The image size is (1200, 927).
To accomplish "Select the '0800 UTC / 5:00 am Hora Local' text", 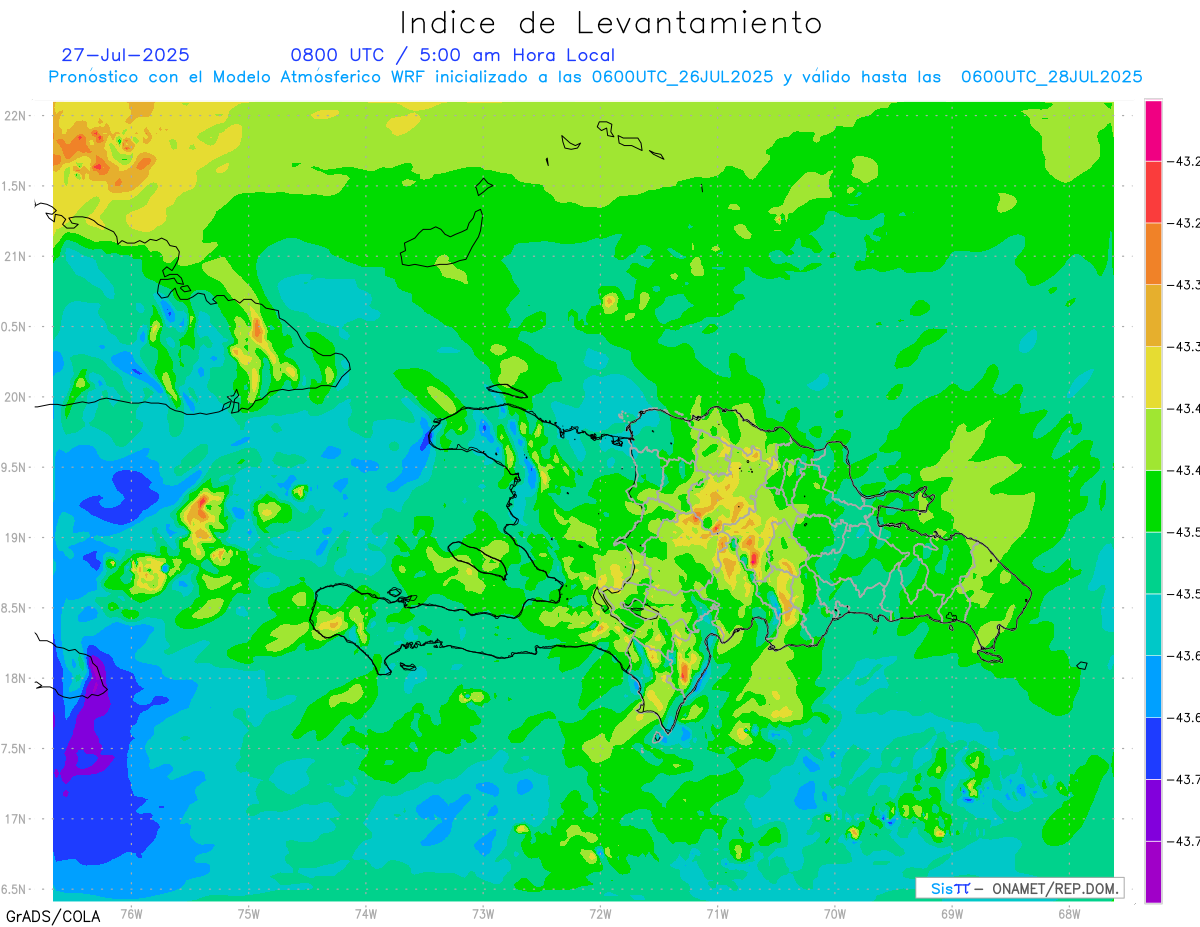I will click(452, 55).
